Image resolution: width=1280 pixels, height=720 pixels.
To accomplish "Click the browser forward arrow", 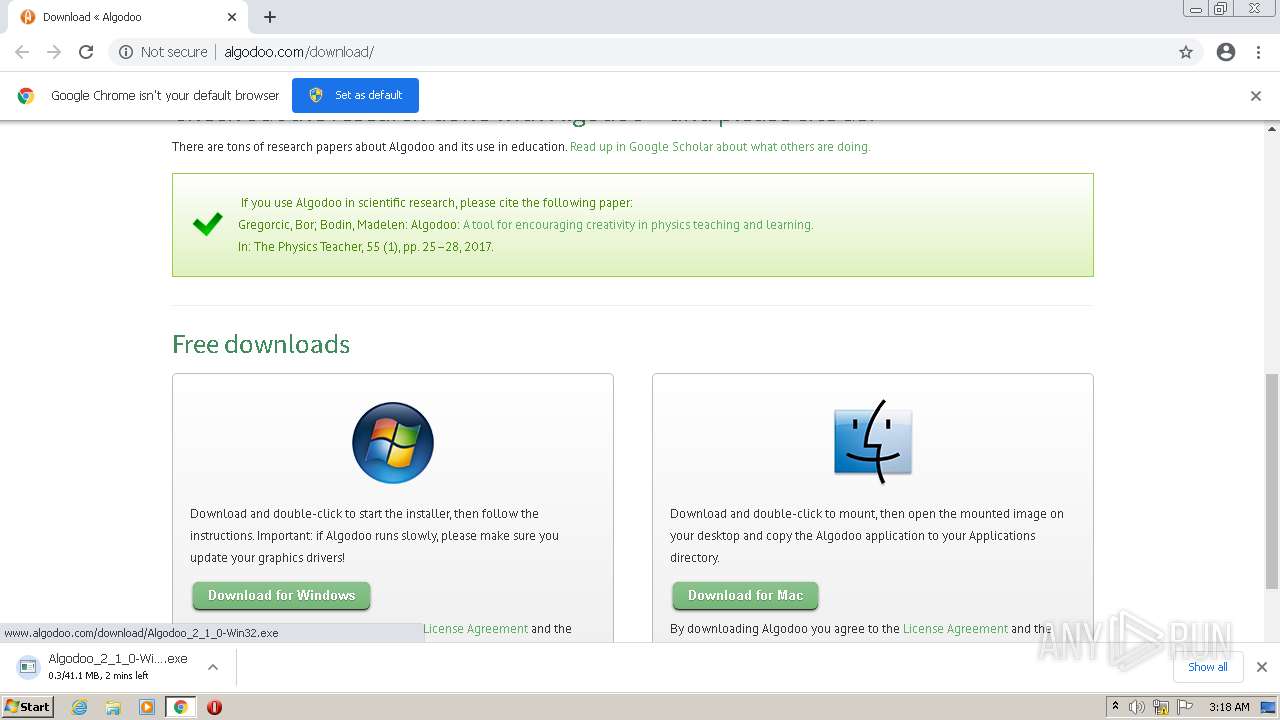I will click(x=54, y=52).
